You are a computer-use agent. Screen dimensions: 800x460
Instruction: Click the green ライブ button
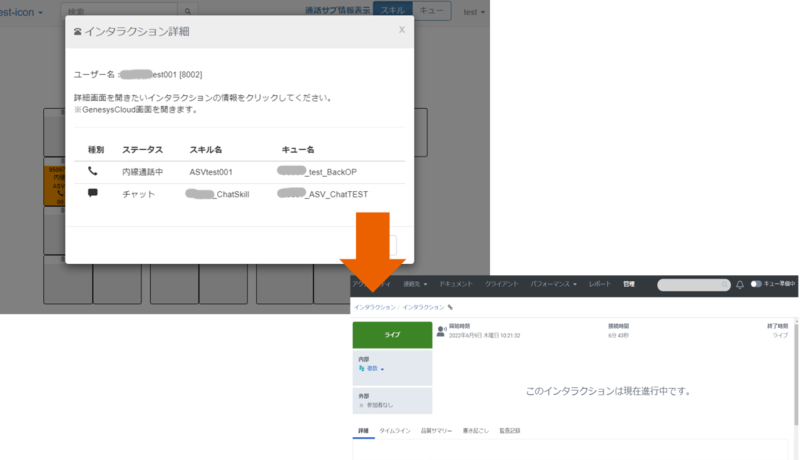[x=392, y=335]
